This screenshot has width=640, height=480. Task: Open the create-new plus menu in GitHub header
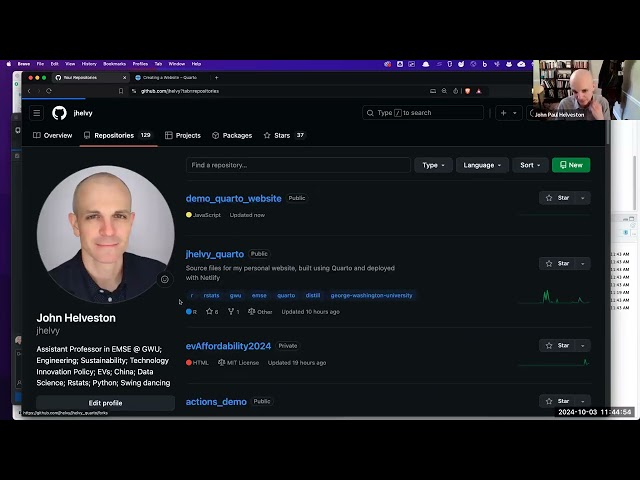[508, 113]
